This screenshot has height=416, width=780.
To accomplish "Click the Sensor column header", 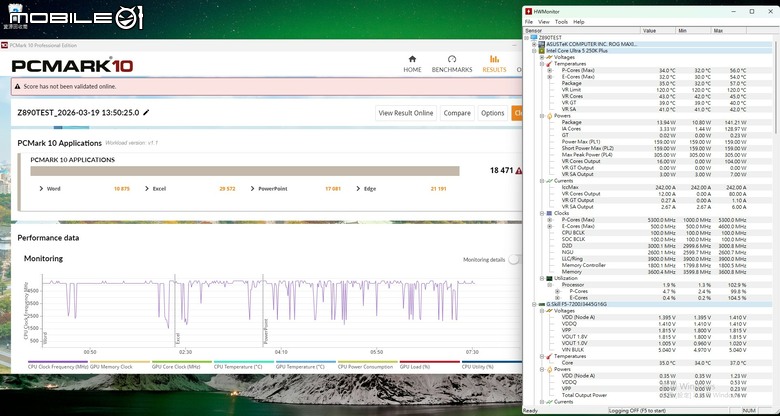I will tap(582, 31).
